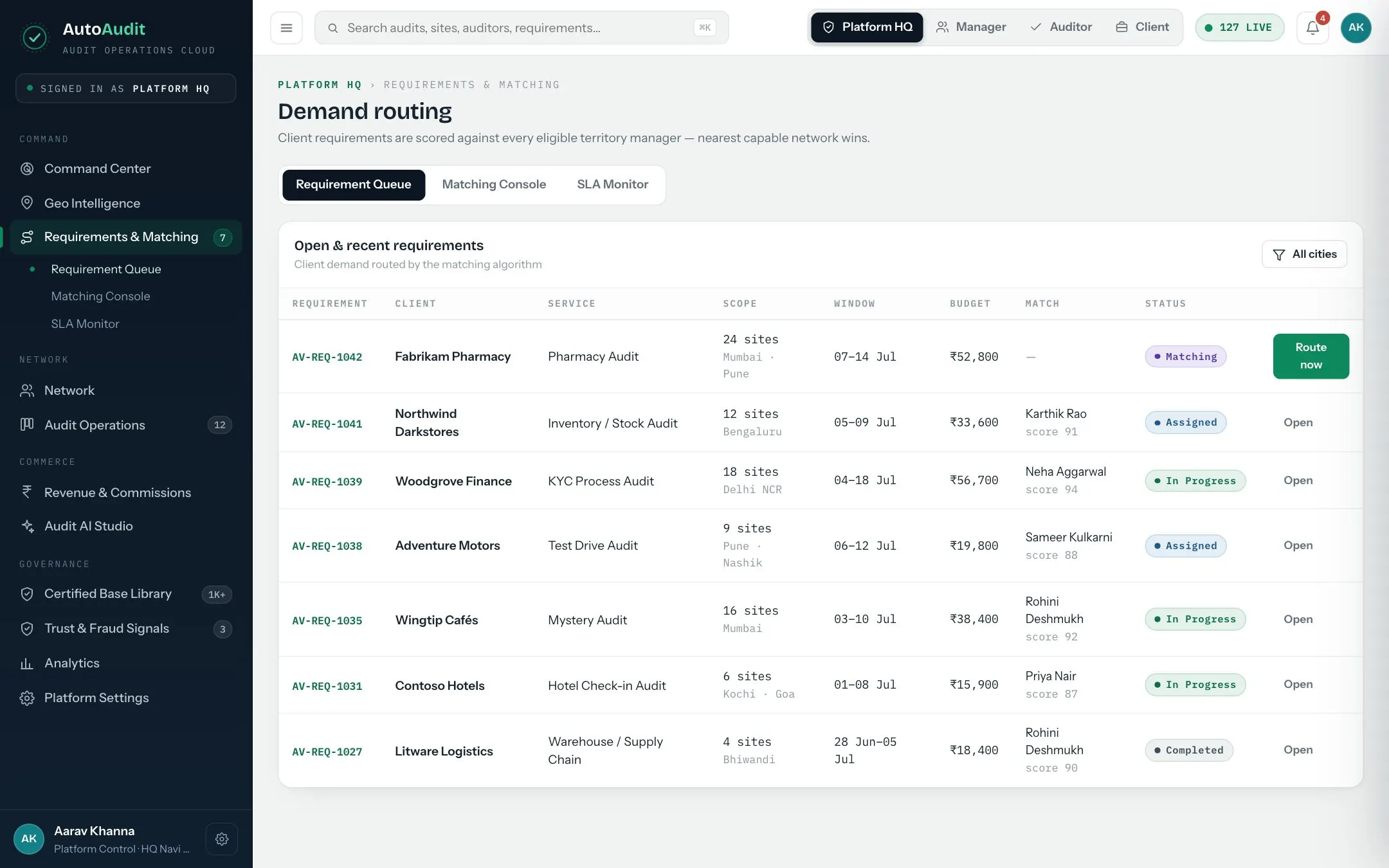
Task: Click requirement ID AV-REQ-1042
Action: (327, 357)
